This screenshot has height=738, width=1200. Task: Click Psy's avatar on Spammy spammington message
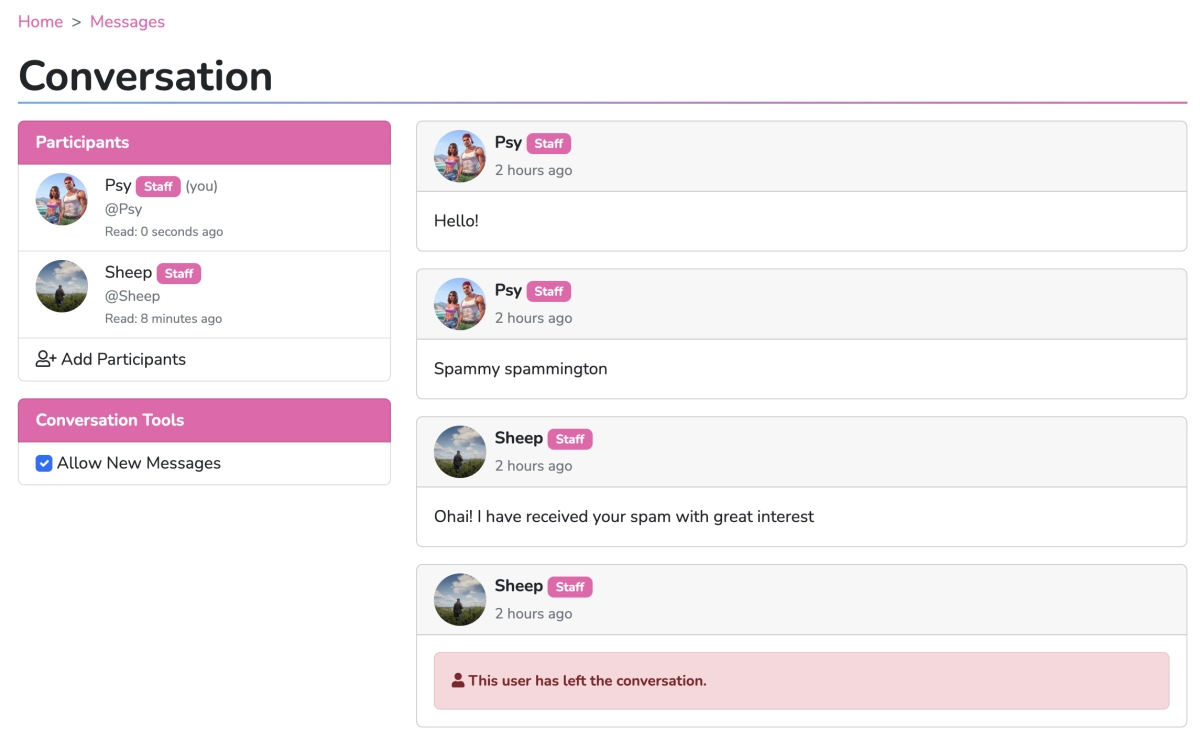[x=460, y=304]
